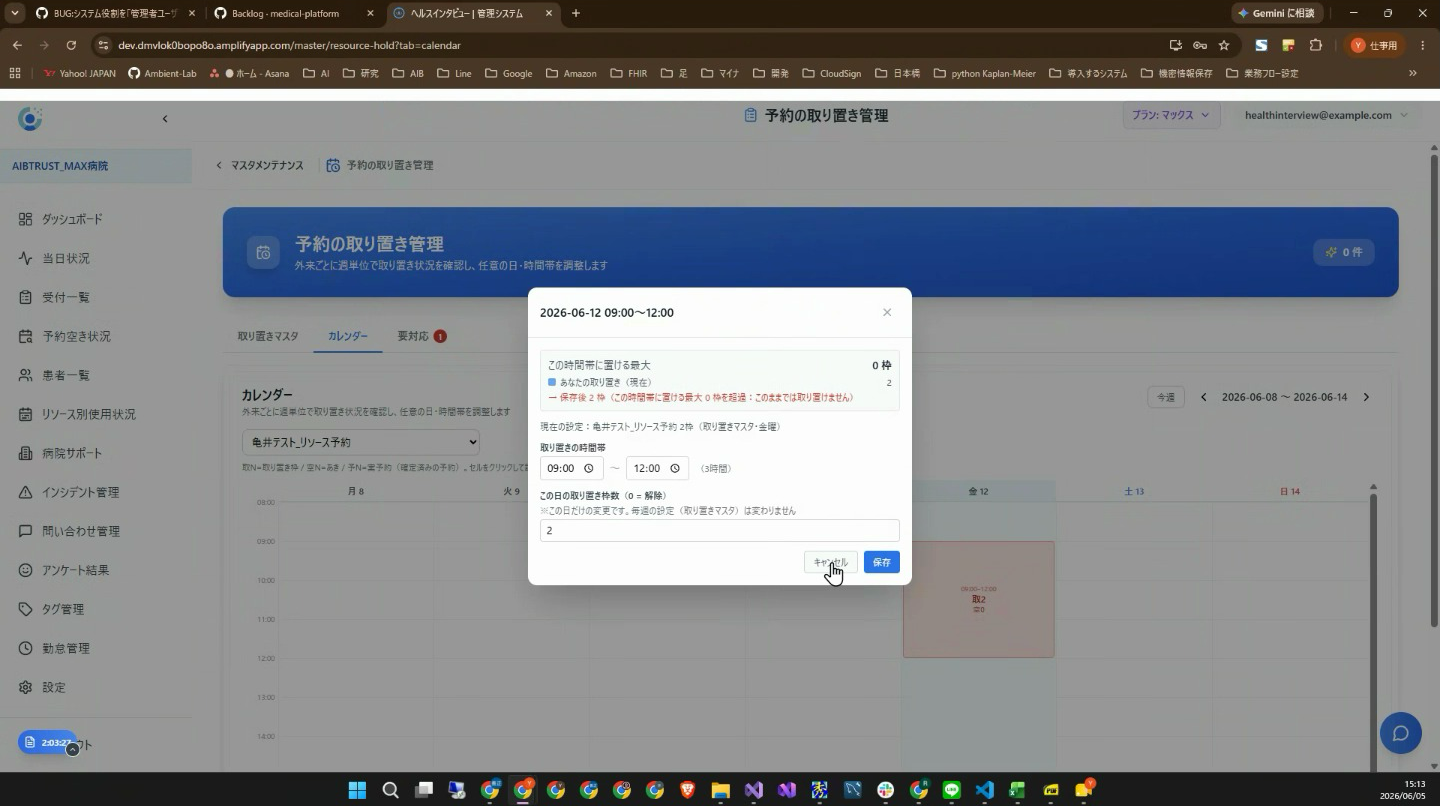Open a new browser tab
This screenshot has height=806, width=1440.
(575, 13)
